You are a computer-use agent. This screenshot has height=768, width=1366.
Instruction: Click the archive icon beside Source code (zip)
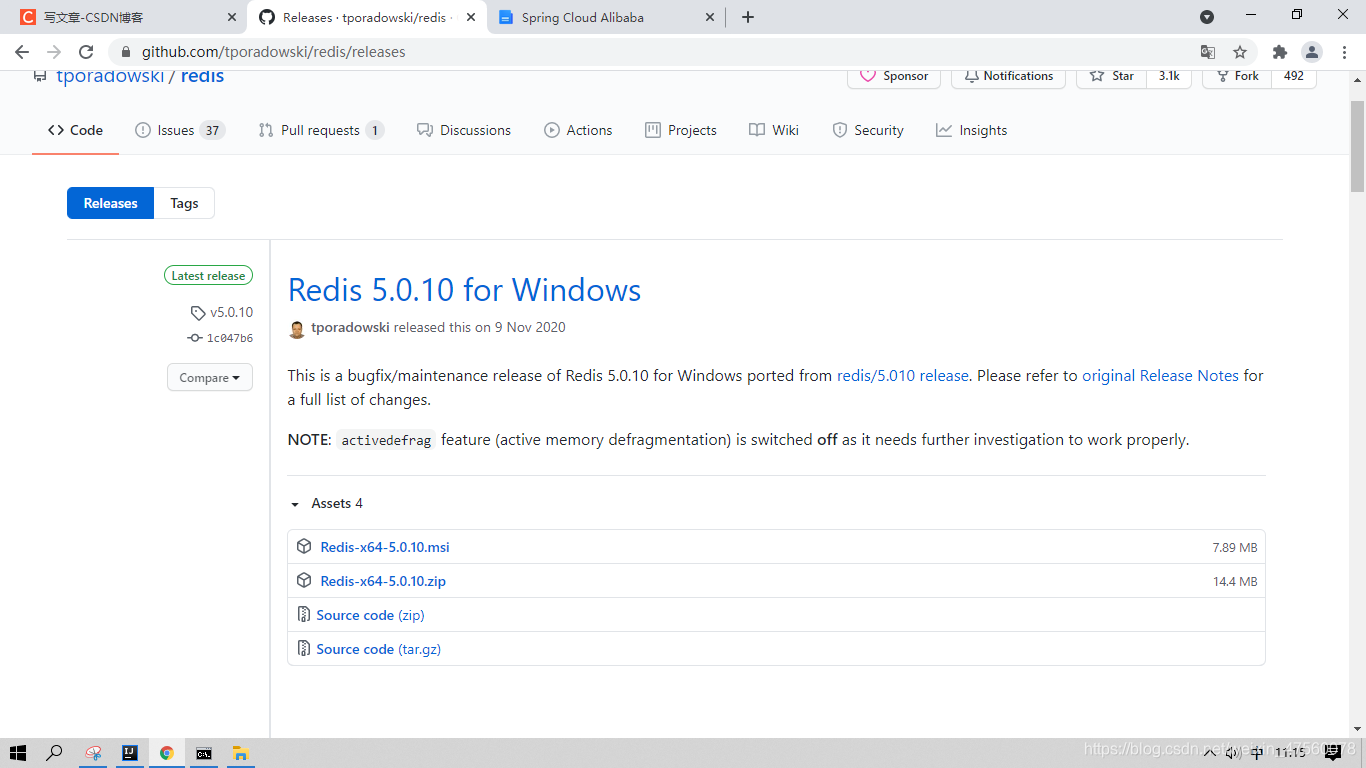pos(304,615)
